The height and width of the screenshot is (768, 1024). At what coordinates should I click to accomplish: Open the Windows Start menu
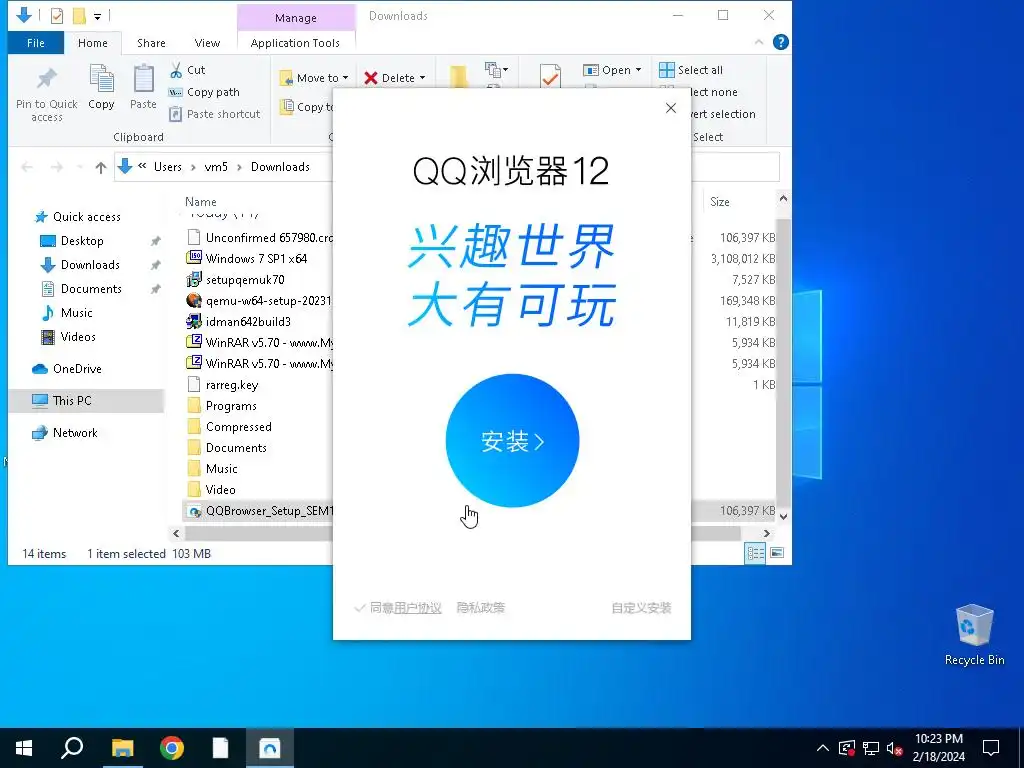point(24,748)
